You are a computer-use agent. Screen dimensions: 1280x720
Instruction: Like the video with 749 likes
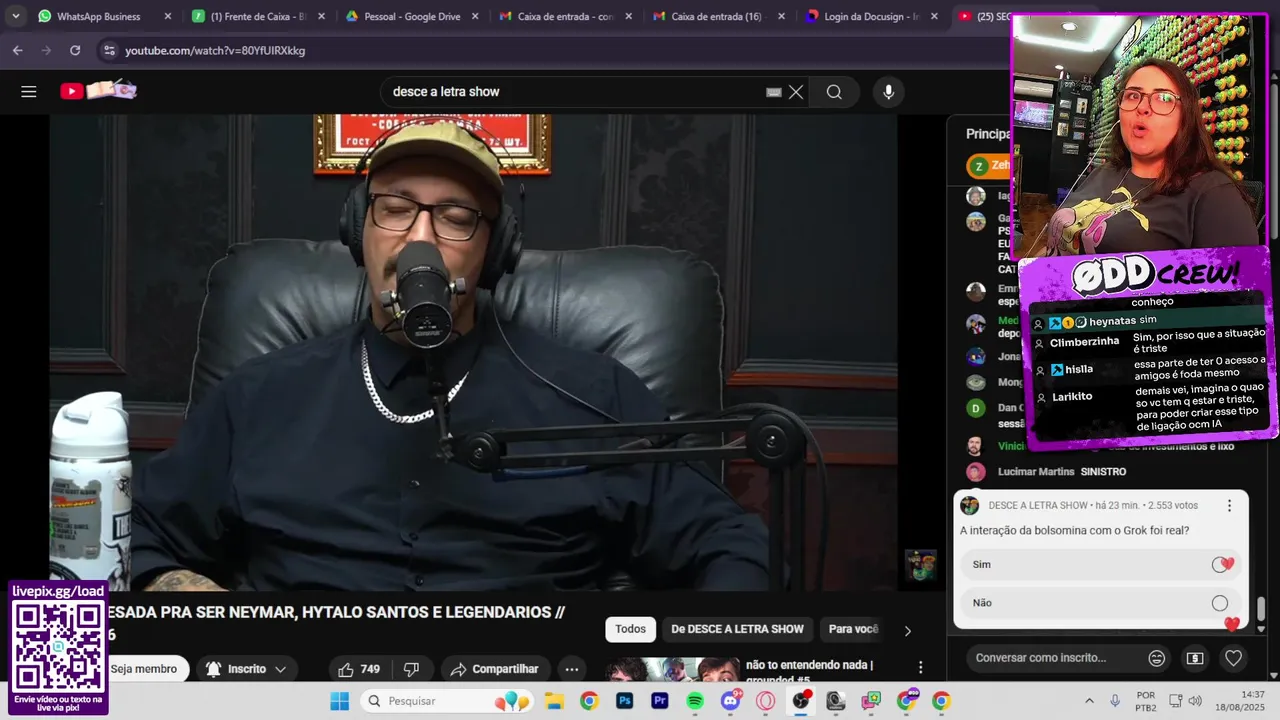click(x=359, y=669)
